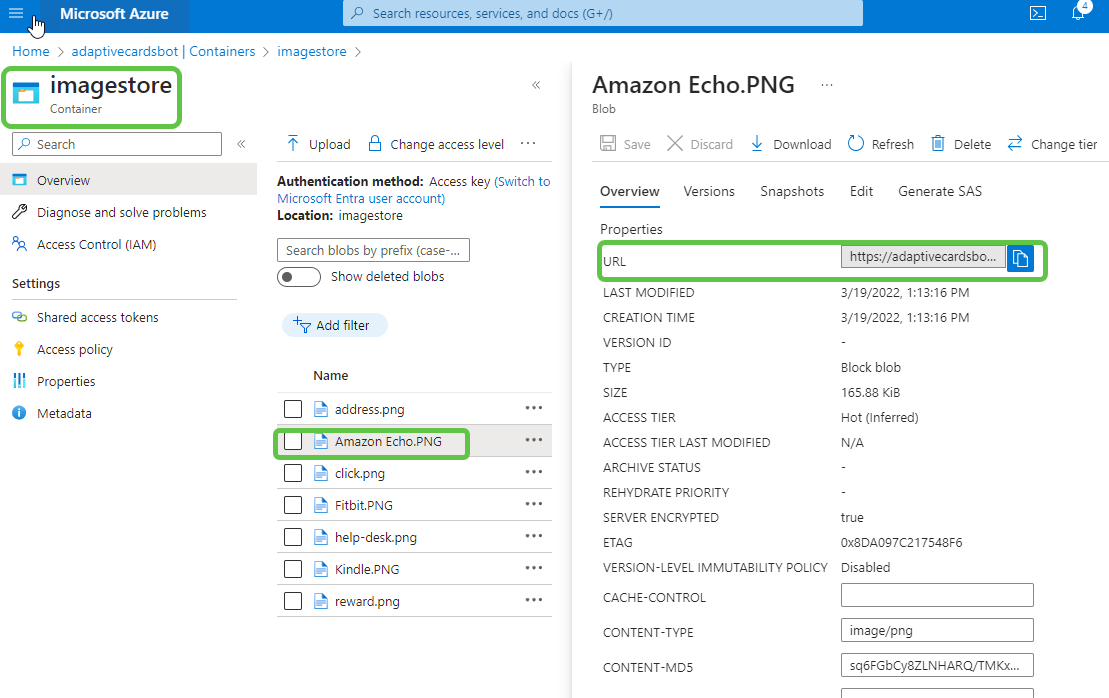
Task: Toggle Show deleted blobs switch
Action: click(299, 277)
